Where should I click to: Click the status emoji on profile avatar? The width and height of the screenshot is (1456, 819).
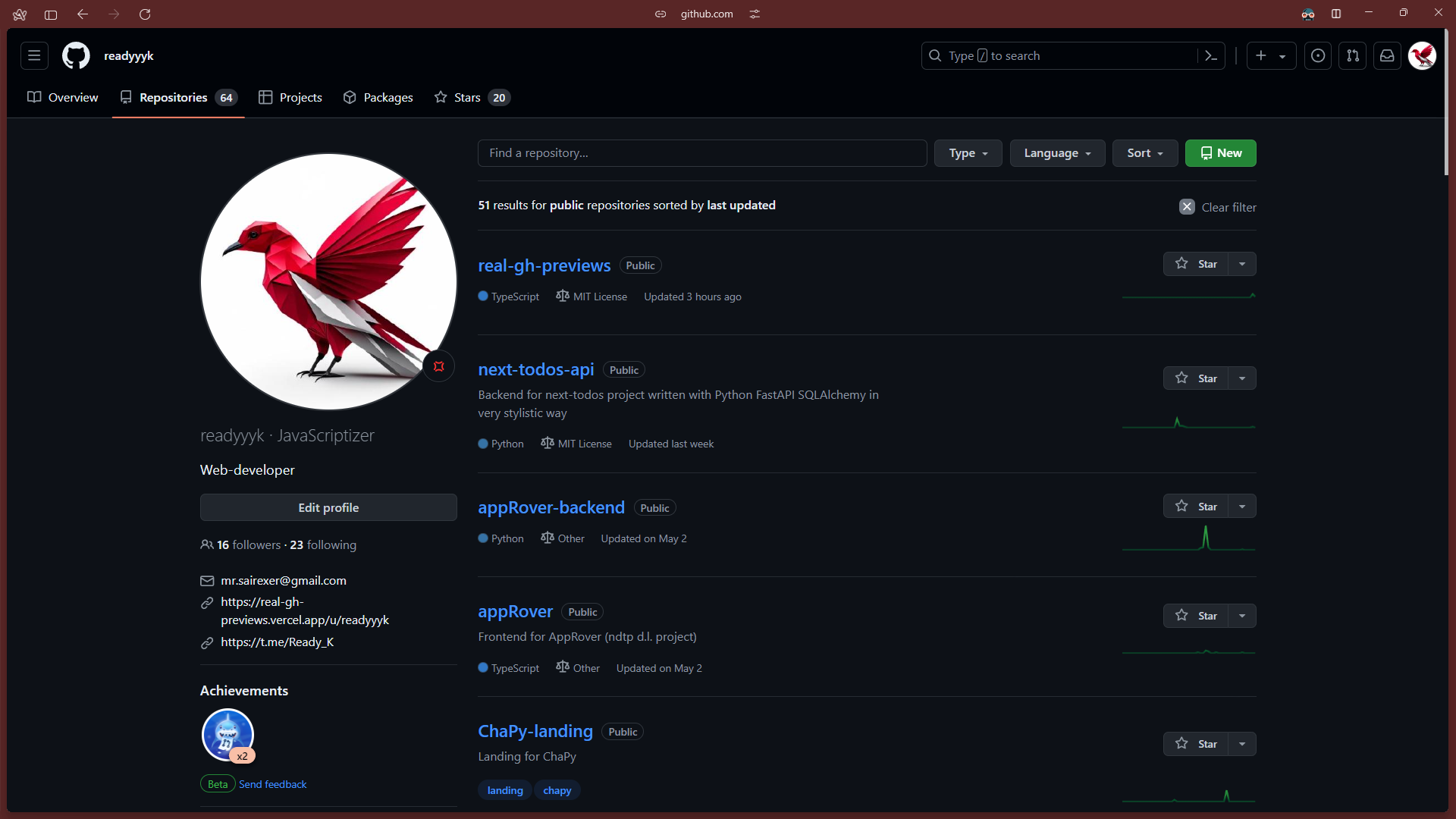438,366
